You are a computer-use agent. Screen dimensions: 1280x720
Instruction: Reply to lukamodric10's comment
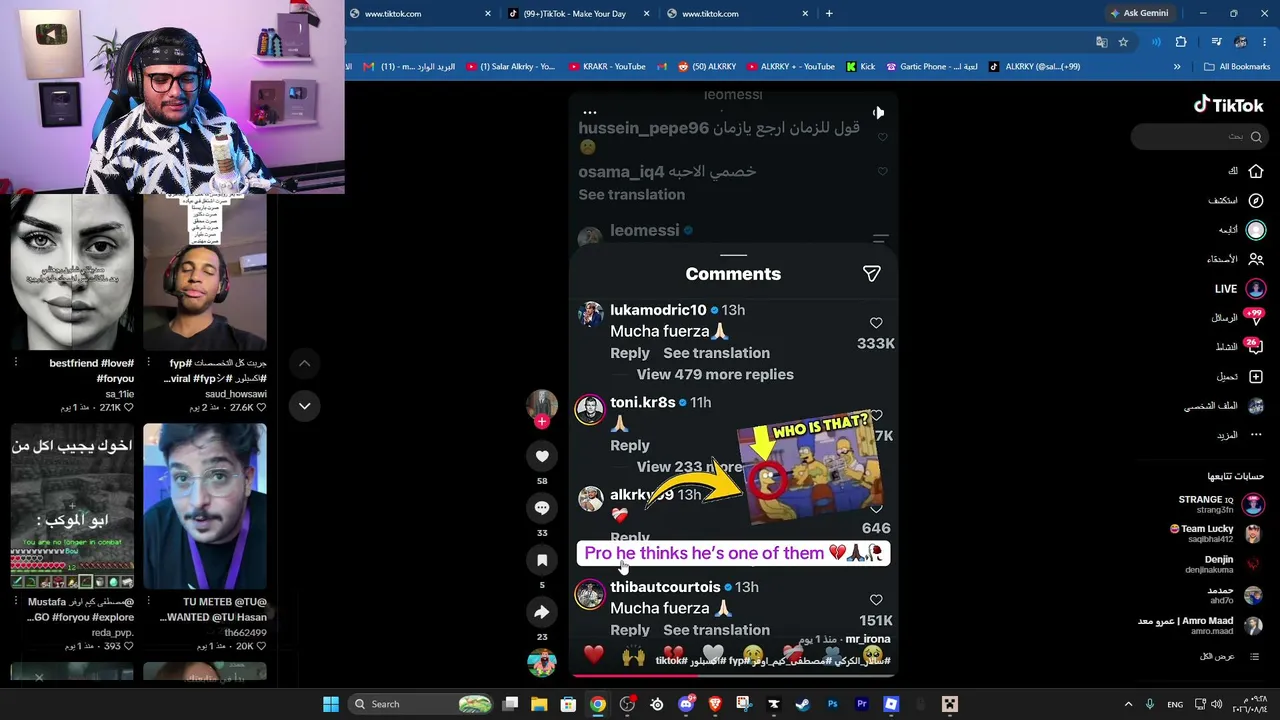tap(630, 353)
